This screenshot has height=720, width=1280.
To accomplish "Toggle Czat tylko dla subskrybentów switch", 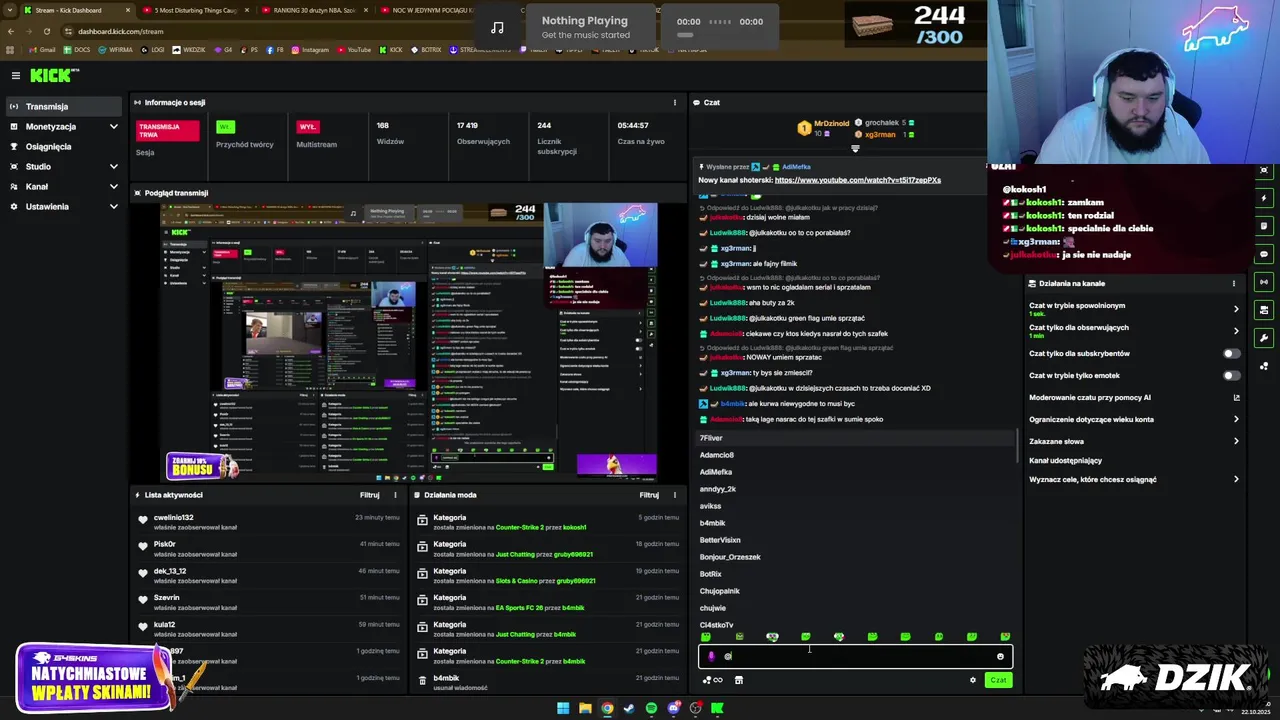I will [x=1232, y=353].
